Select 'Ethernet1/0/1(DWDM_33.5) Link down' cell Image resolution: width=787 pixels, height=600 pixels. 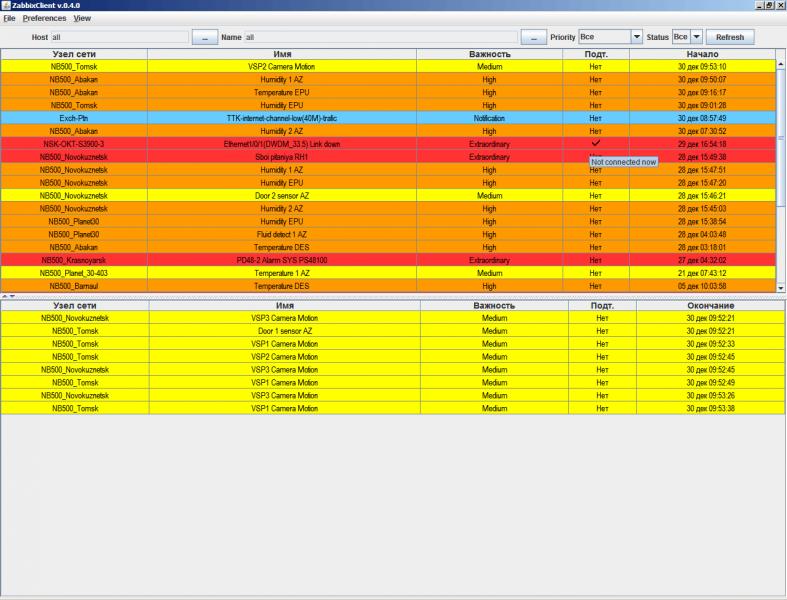282,144
